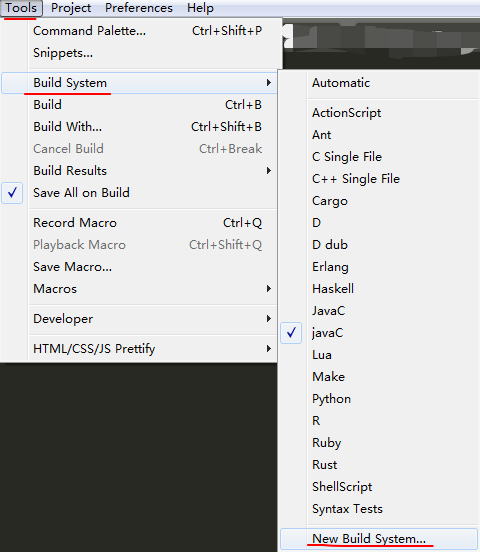Select D dub build system
Viewport: 480px width, 552px height.
pyautogui.click(x=379, y=245)
